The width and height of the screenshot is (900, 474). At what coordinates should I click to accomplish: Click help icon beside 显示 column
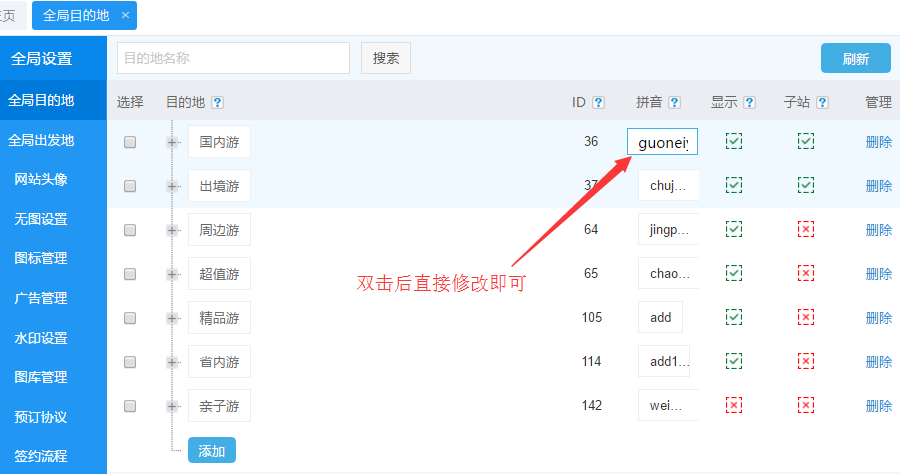749,102
